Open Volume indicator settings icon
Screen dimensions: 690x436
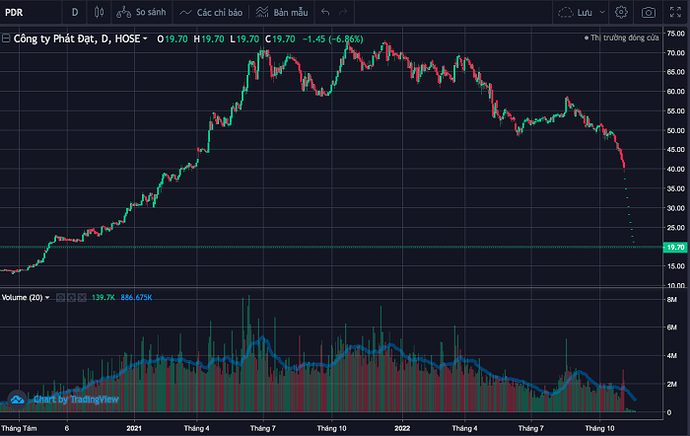pos(71,298)
